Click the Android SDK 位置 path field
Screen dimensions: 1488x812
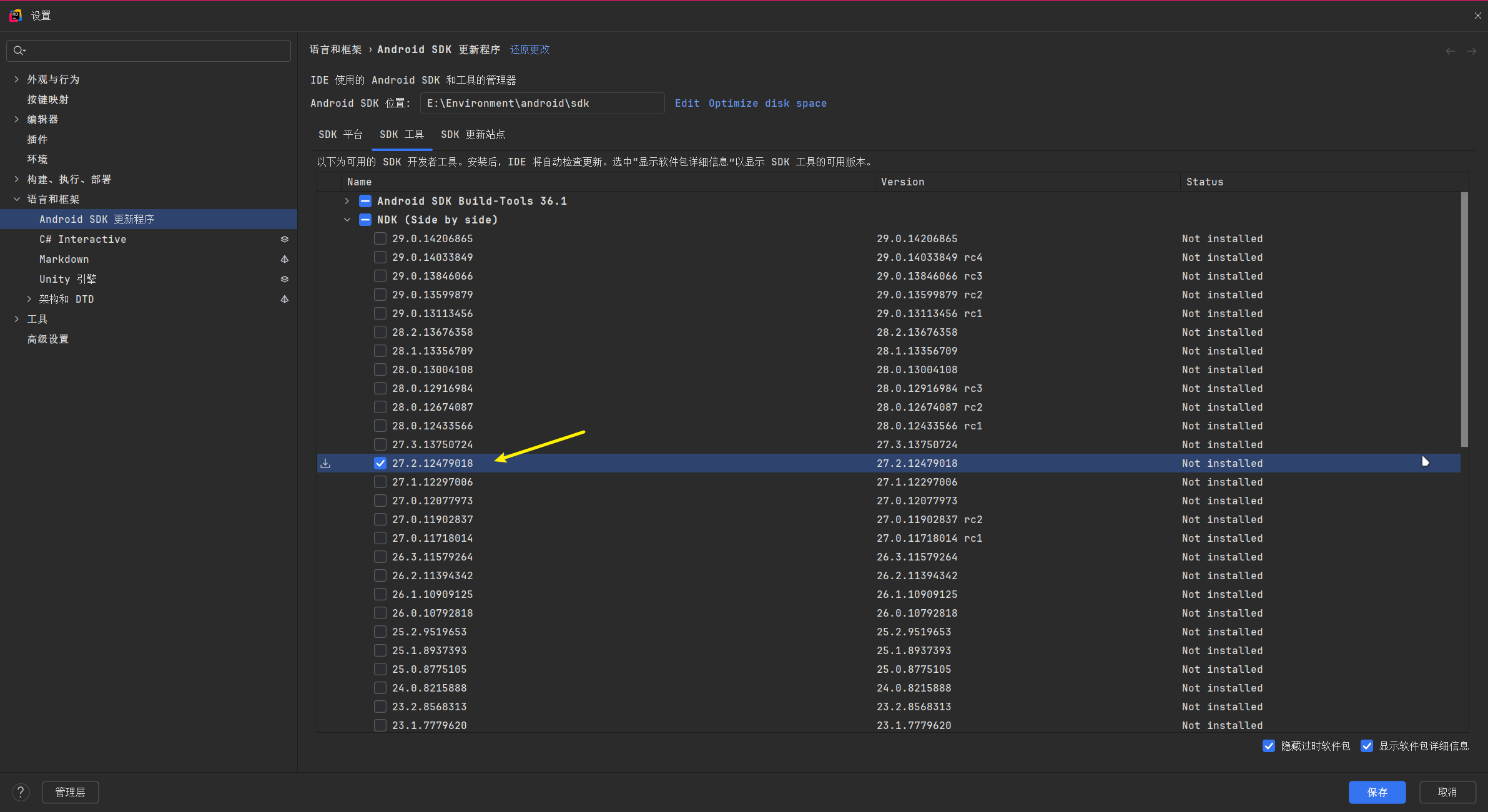pos(541,104)
